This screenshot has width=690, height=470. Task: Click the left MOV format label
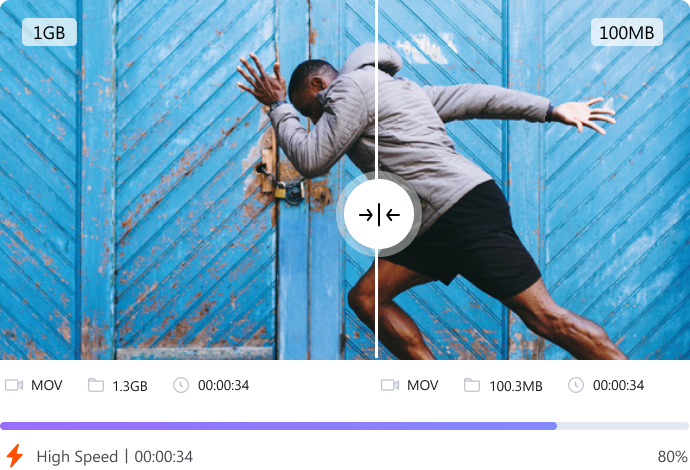(47, 386)
